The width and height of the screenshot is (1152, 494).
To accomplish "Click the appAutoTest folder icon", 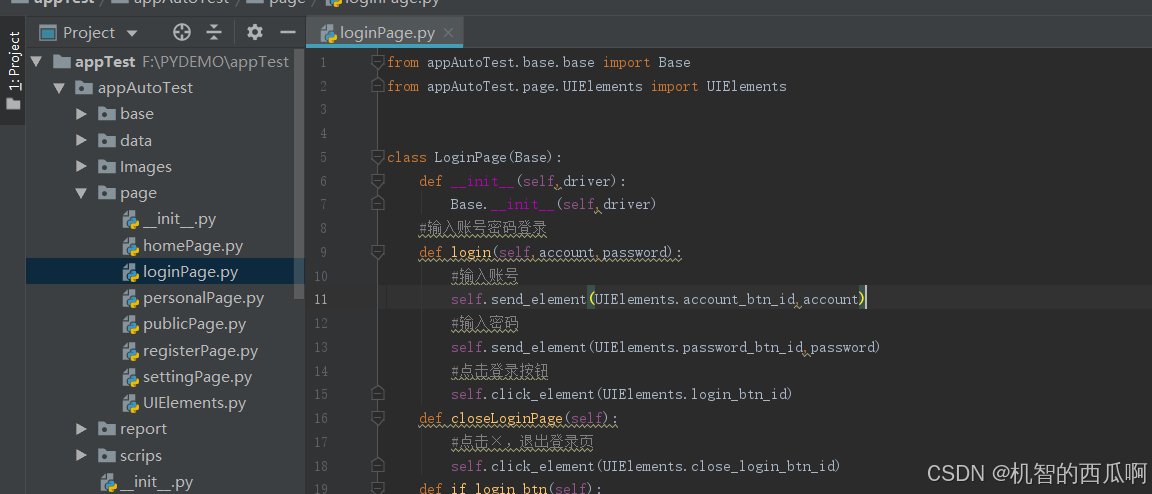I will pos(84,88).
